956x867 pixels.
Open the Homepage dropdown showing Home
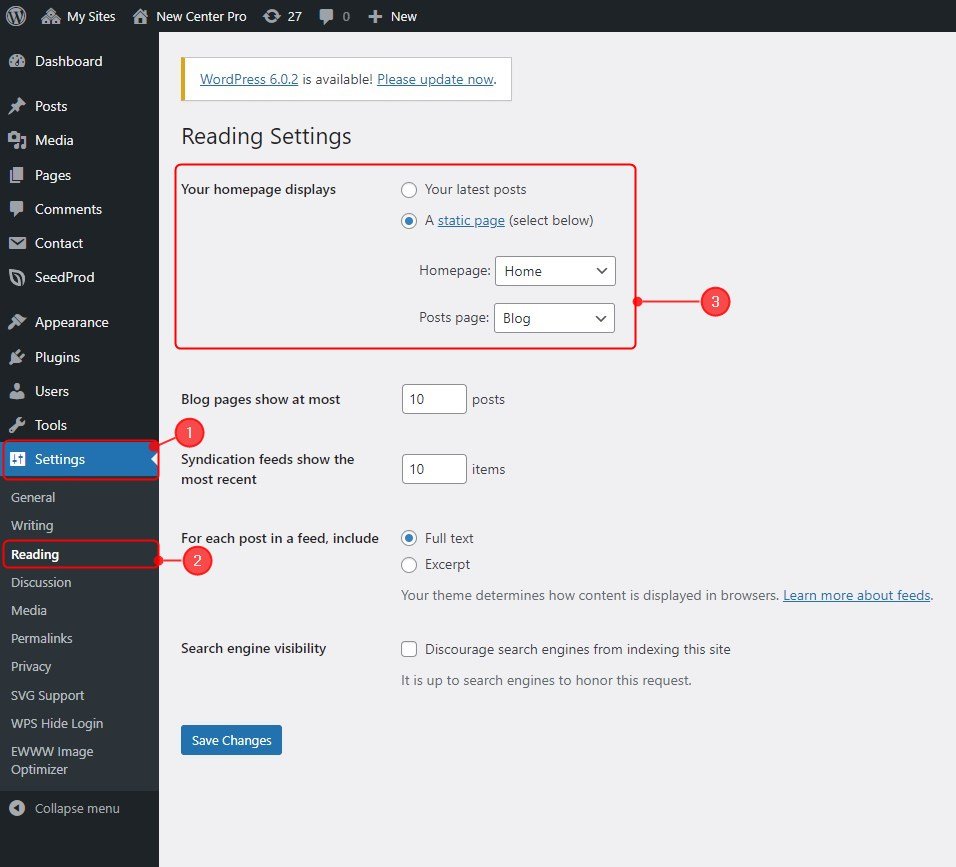click(555, 271)
